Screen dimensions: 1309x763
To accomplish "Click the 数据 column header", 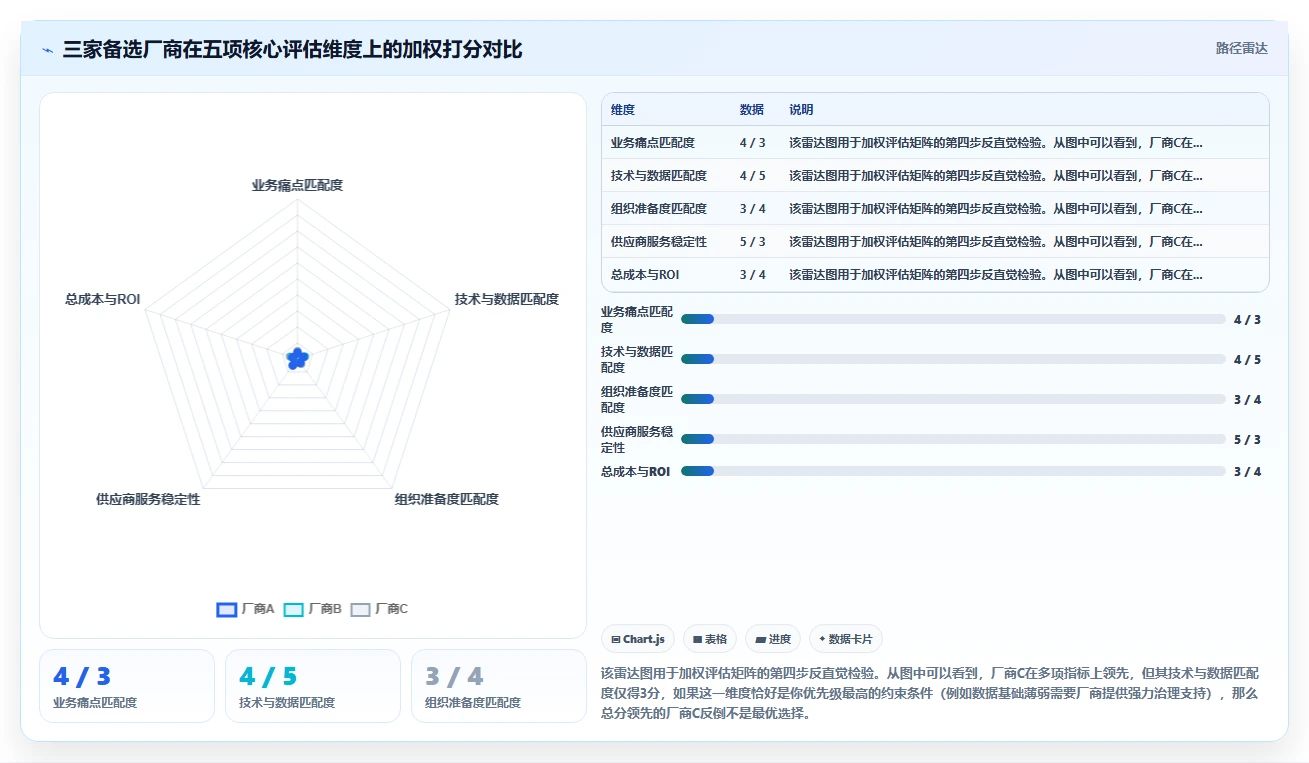I will [752, 110].
